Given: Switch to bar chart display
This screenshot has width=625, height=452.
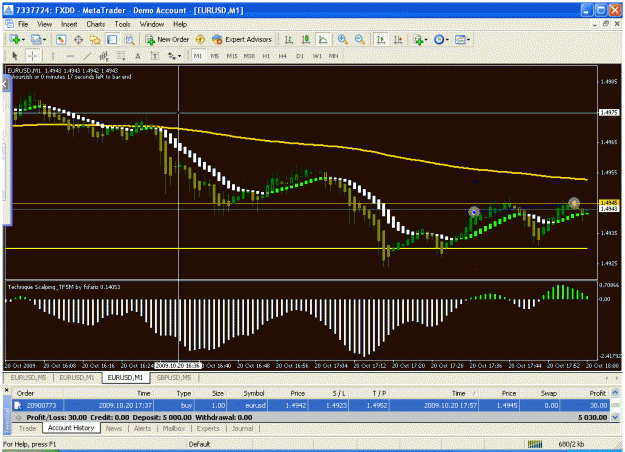Looking at the screenshot, I should [289, 39].
